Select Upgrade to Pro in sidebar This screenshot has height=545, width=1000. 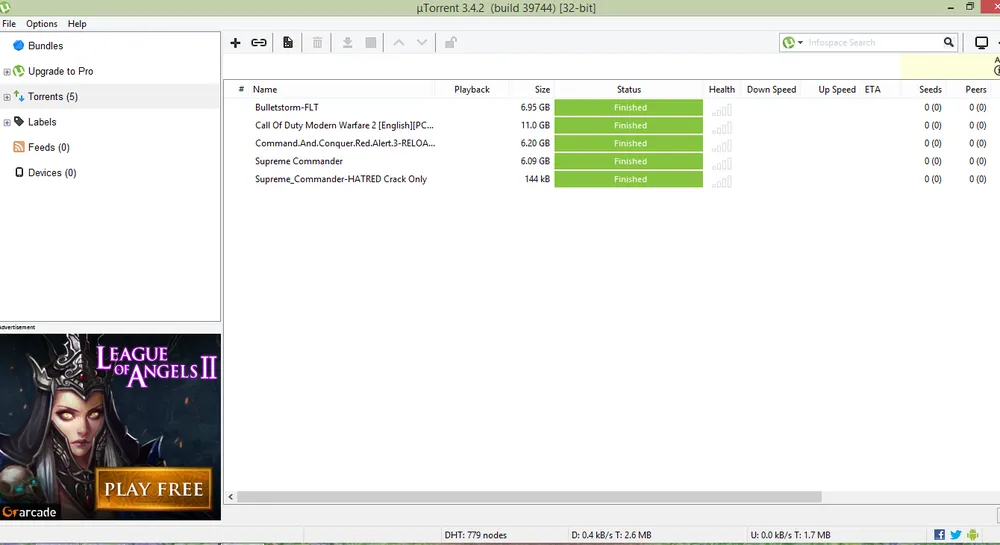pyautogui.click(x=61, y=71)
